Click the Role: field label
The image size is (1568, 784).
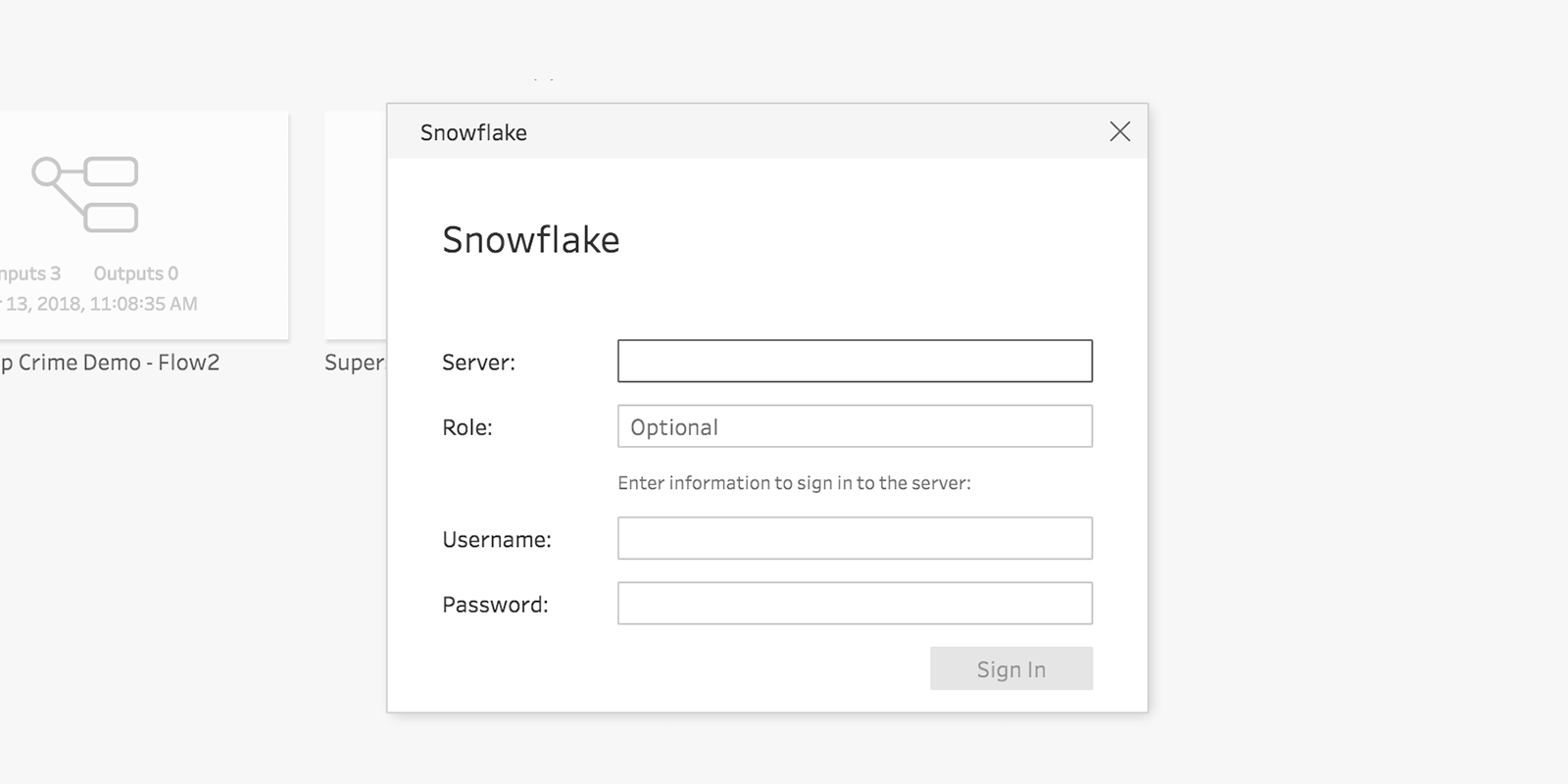click(467, 427)
